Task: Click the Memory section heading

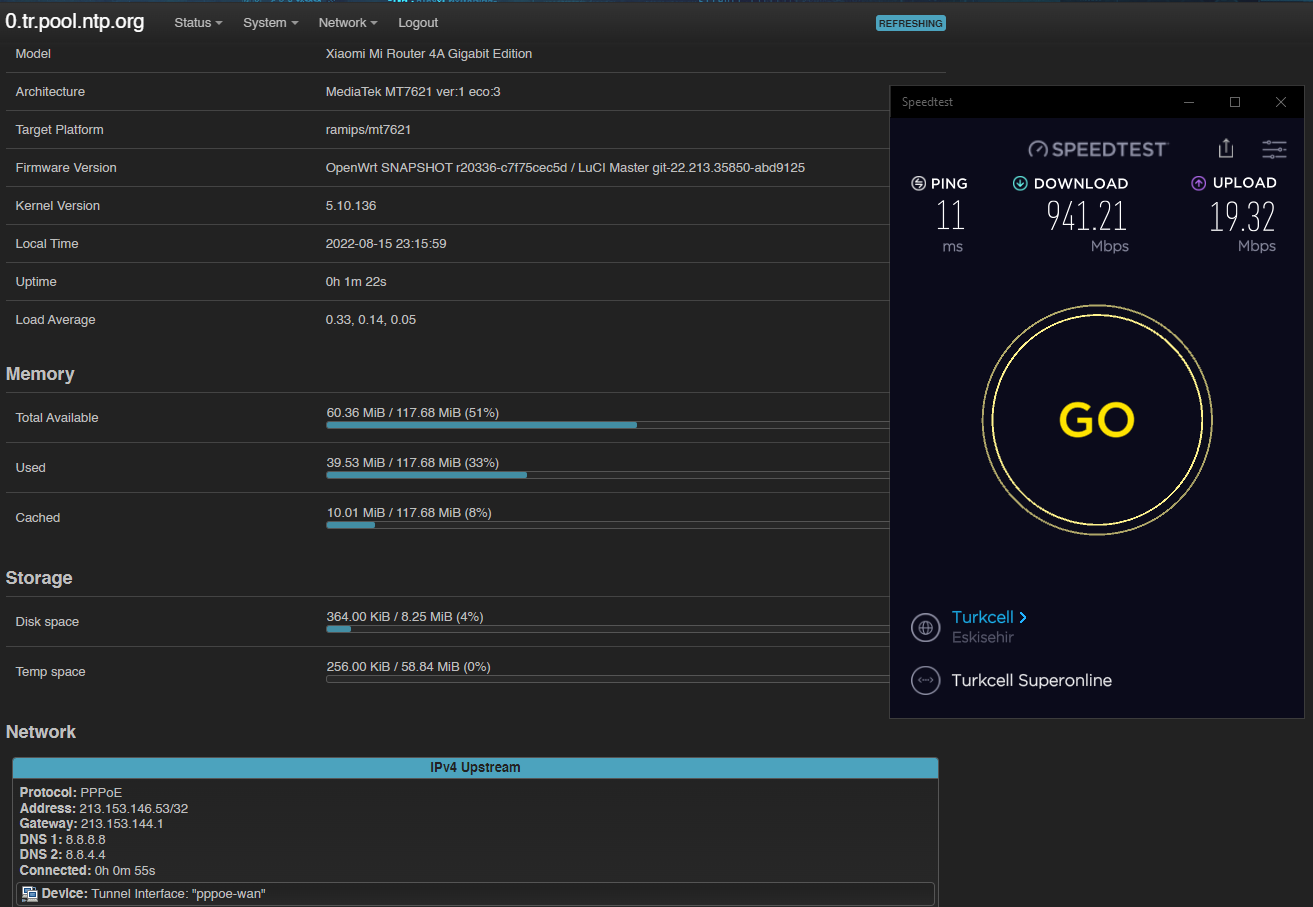Action: pyautogui.click(x=40, y=374)
